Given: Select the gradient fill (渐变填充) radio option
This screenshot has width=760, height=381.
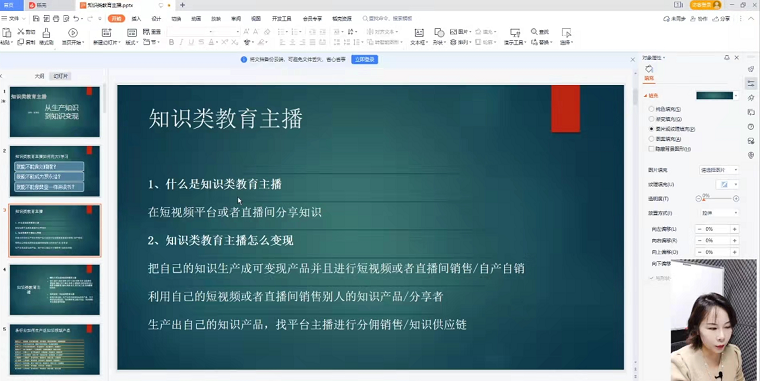Looking at the screenshot, I should tap(651, 119).
